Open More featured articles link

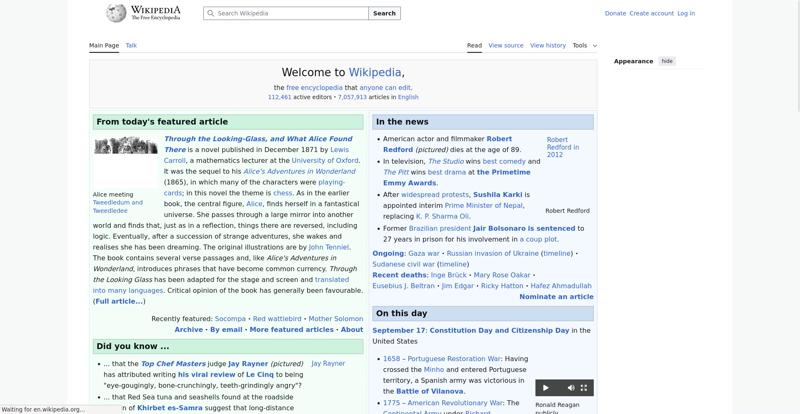(x=291, y=330)
